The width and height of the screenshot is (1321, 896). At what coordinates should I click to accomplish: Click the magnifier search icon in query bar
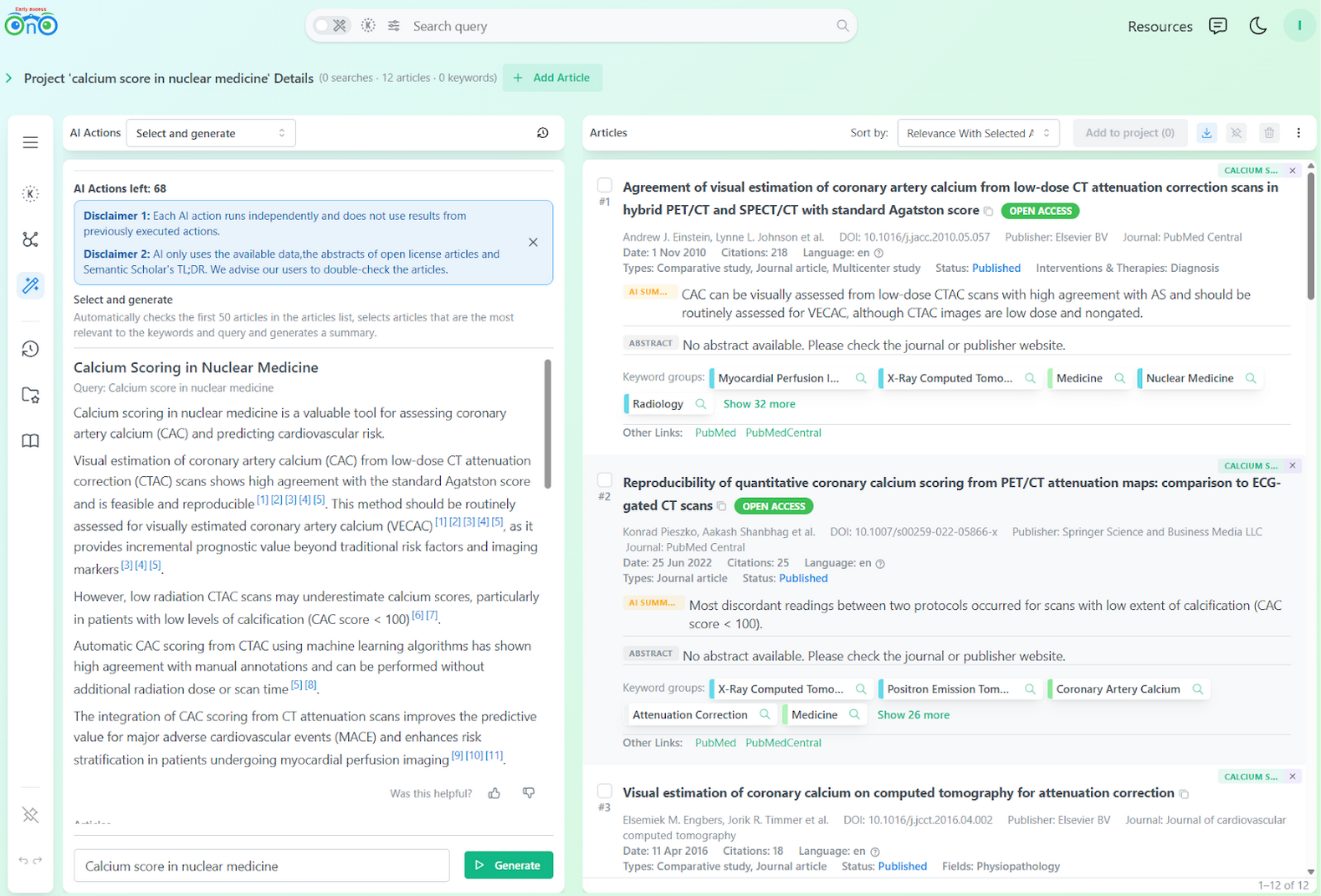(x=842, y=26)
